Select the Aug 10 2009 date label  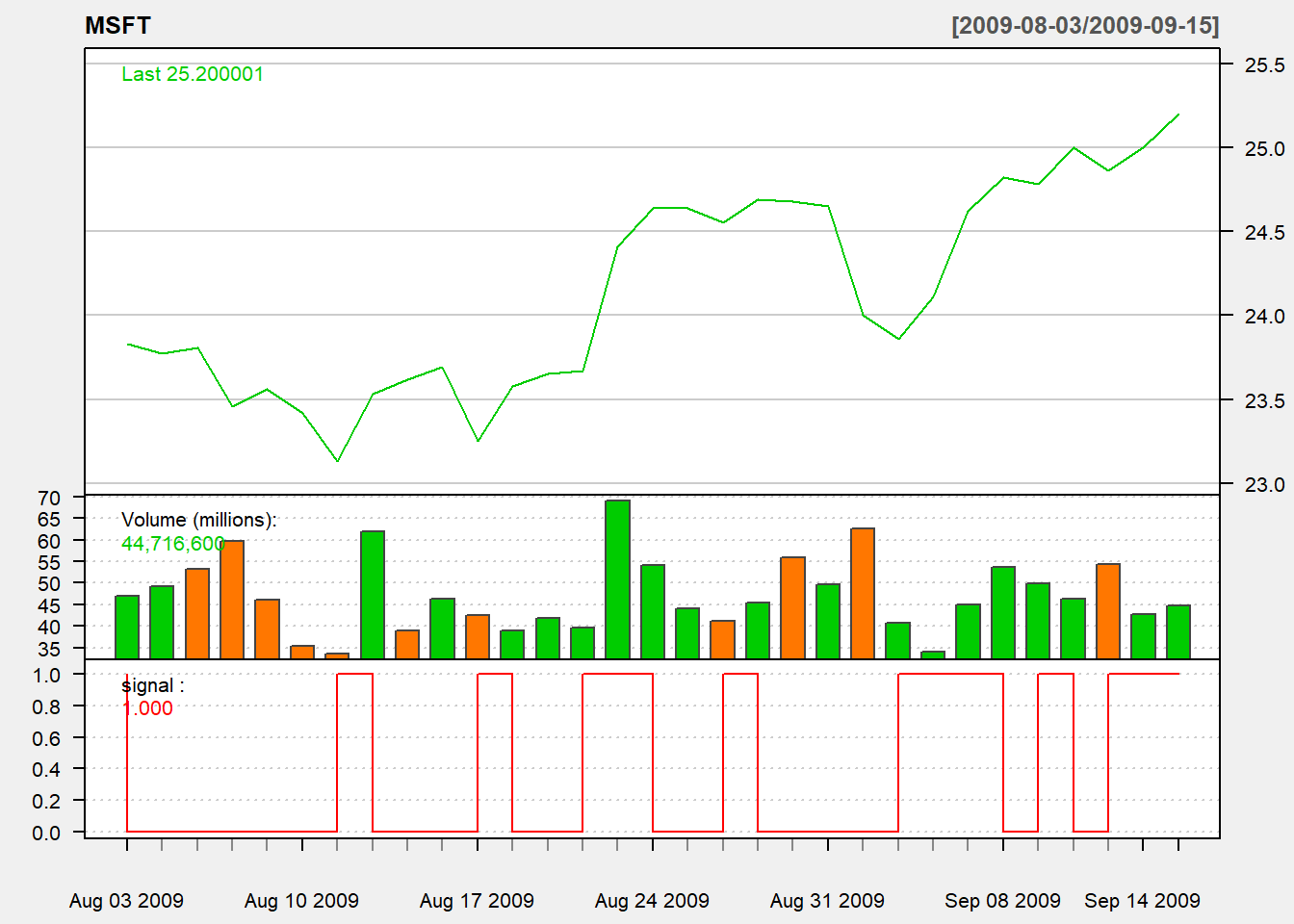point(301,901)
